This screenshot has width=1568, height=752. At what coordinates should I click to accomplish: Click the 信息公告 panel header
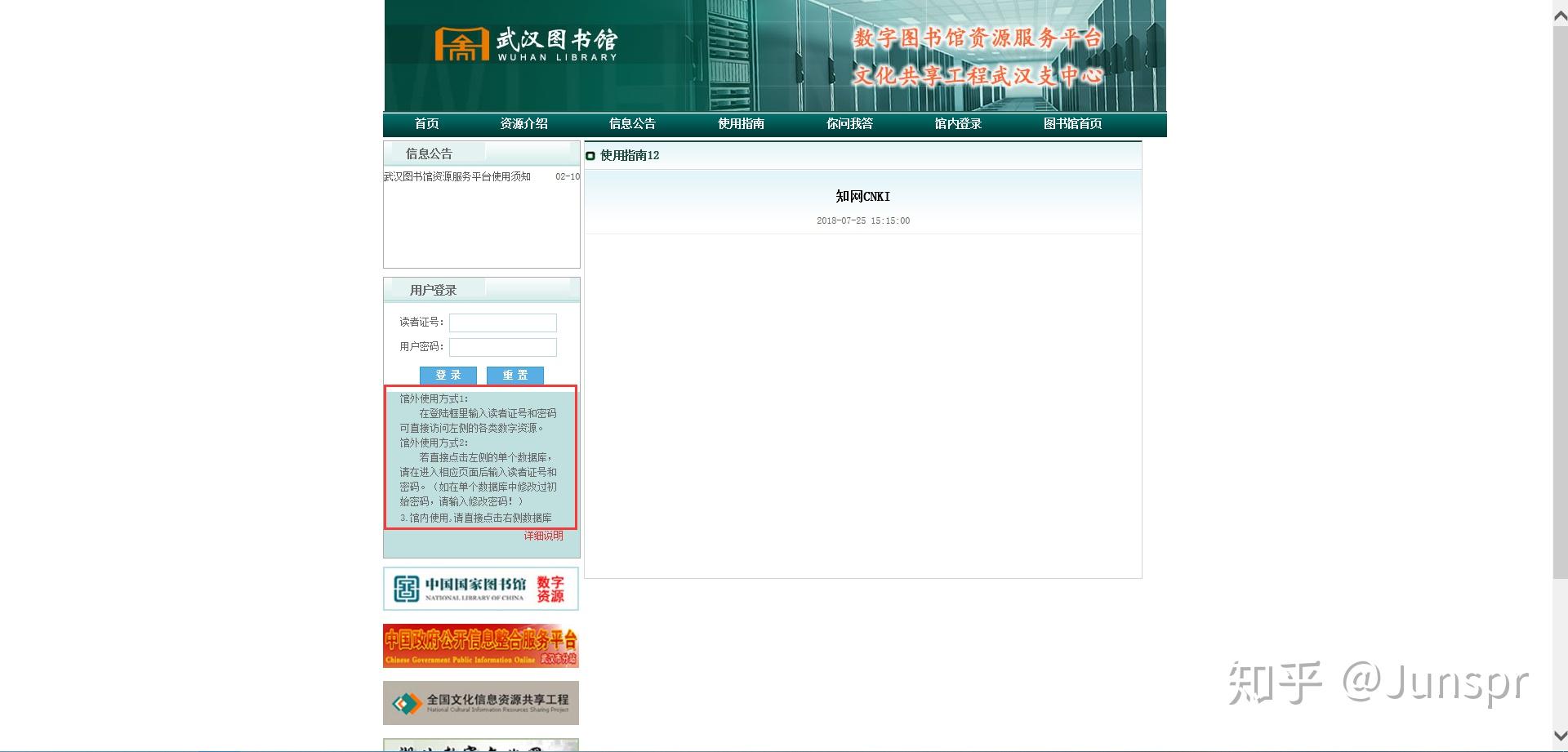(x=482, y=153)
